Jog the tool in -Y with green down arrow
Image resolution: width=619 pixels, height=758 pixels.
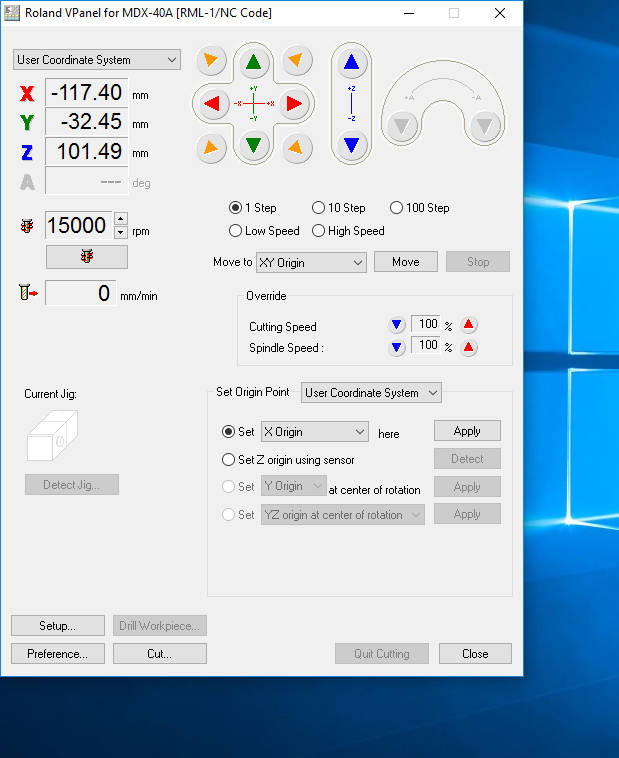pos(253,145)
